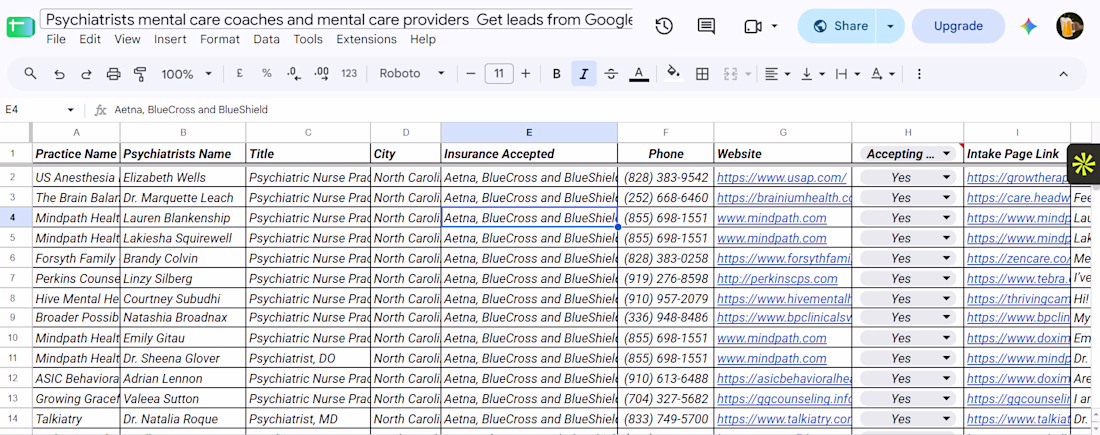This screenshot has height=435, width=1100.
Task: Toggle bold formatting
Action: (x=556, y=74)
